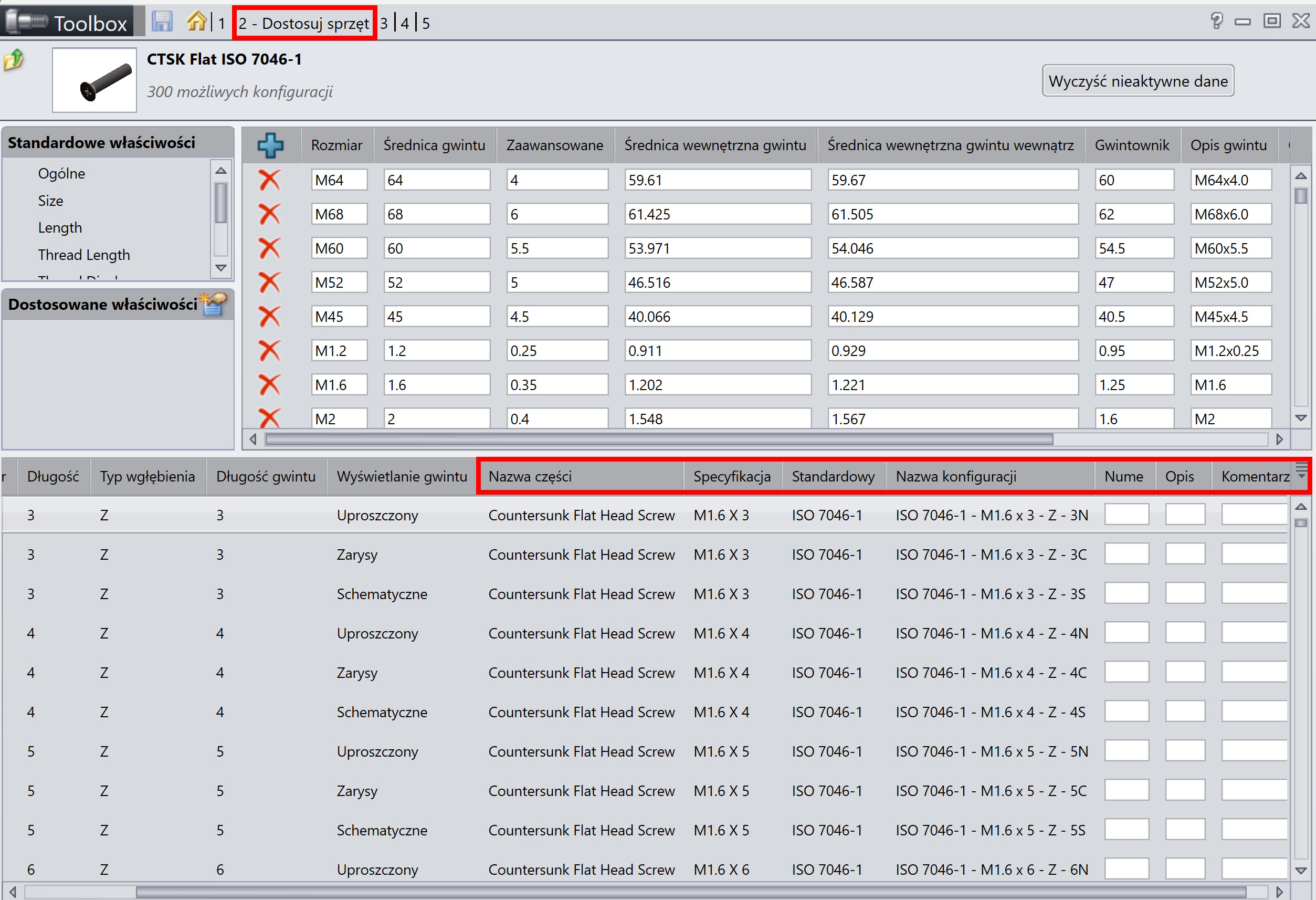Screen dimensions: 1316x900
Task: Click the save floppy disk icon
Action: [162, 22]
